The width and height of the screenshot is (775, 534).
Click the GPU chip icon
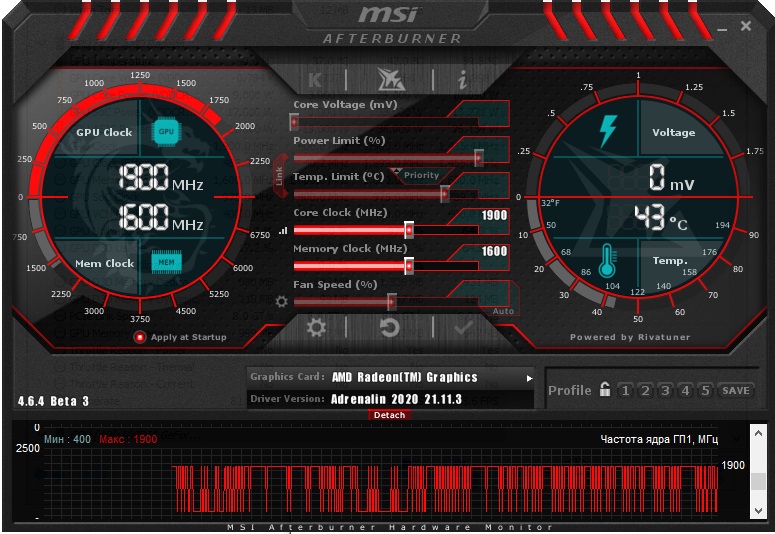pos(166,132)
